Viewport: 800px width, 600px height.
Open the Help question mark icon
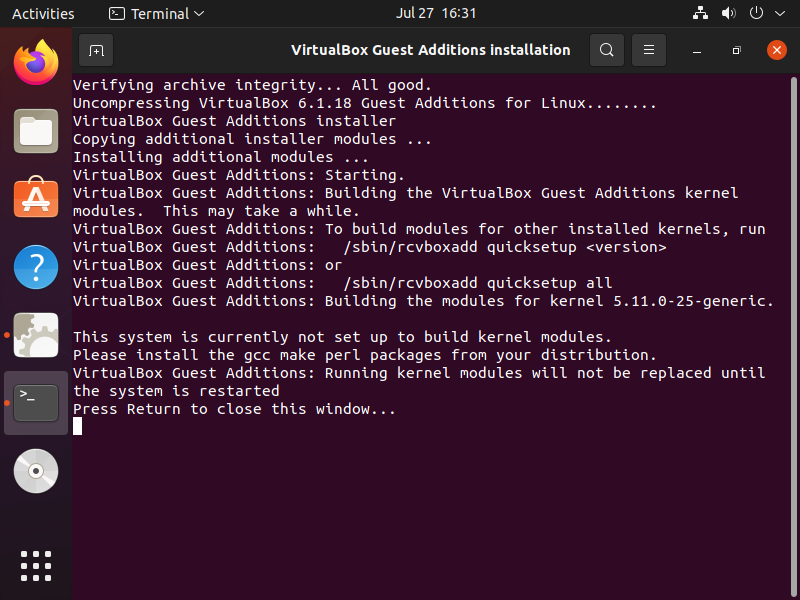pos(36,266)
